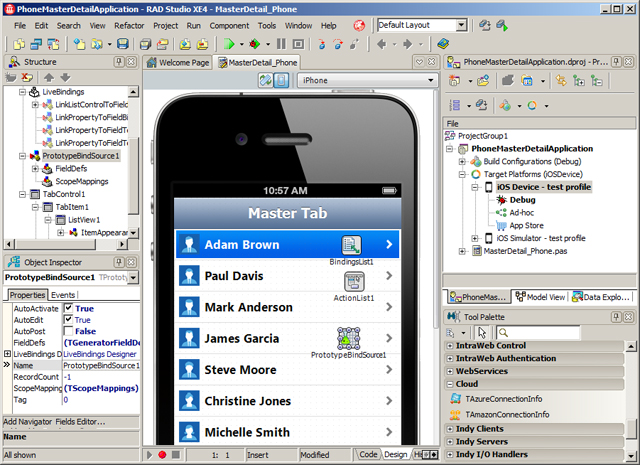Toggle the form designer orientation icon

coord(265,80)
